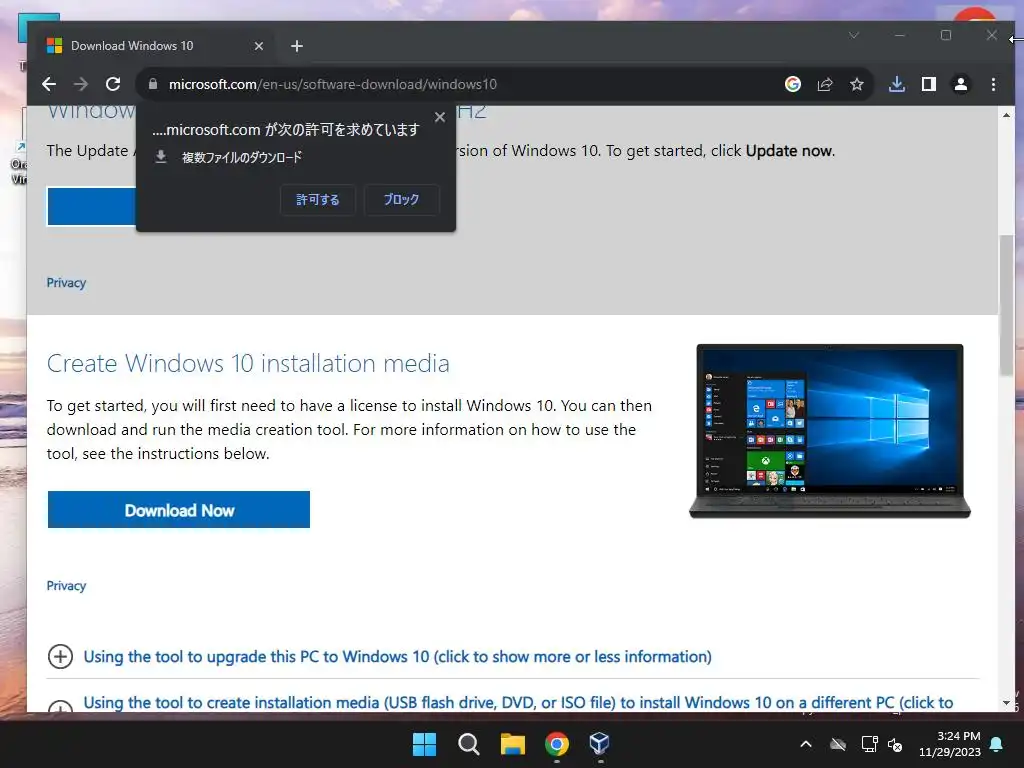The image size is (1024, 768).
Task: Open the Google icon in address bar
Action: (x=793, y=84)
